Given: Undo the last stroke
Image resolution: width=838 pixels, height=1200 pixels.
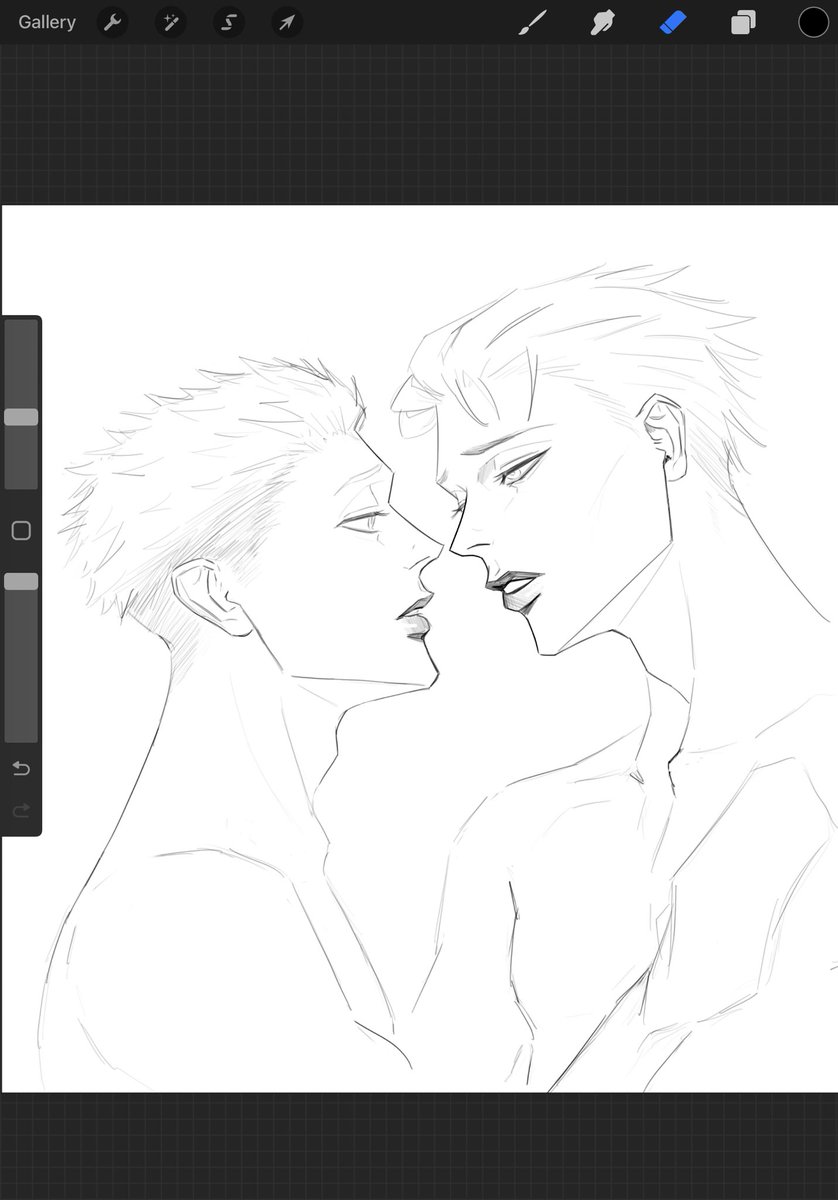Looking at the screenshot, I should pos(21,768).
